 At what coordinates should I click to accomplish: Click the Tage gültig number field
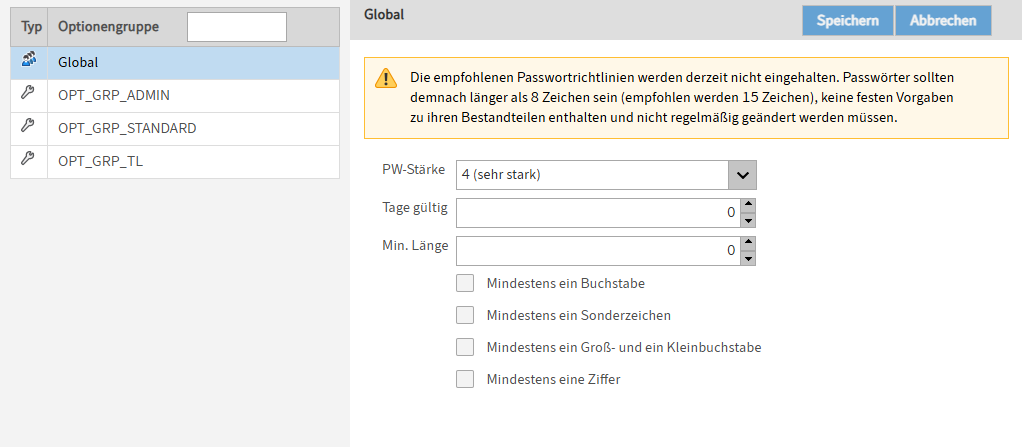[598, 212]
